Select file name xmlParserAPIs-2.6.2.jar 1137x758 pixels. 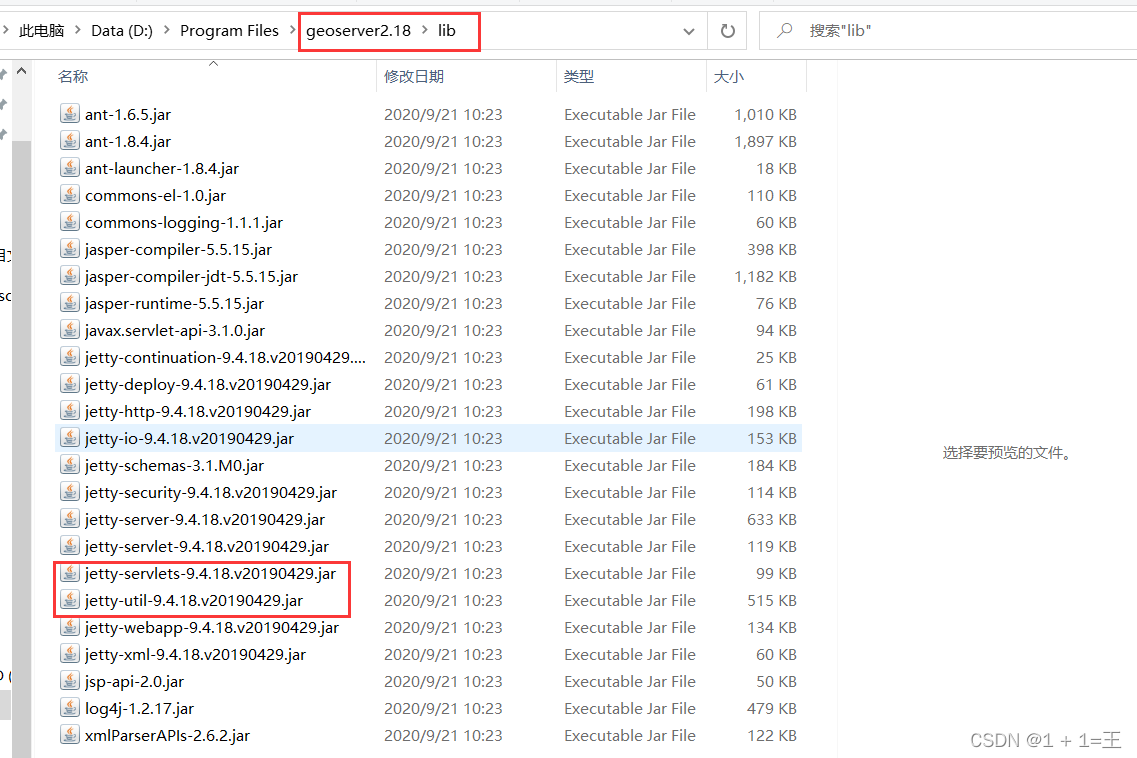coord(167,736)
